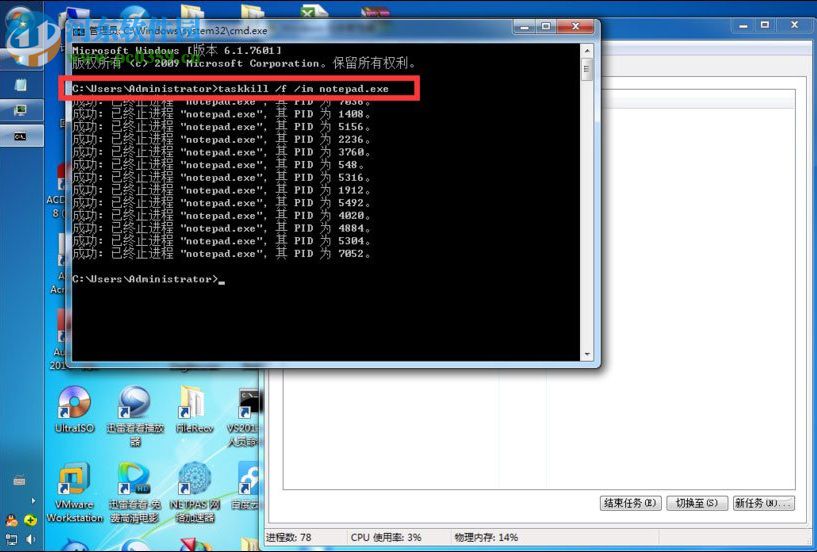Click 新任务(N)... button in Task Manager
Viewport: 817px width, 552px height.
(x=763, y=504)
